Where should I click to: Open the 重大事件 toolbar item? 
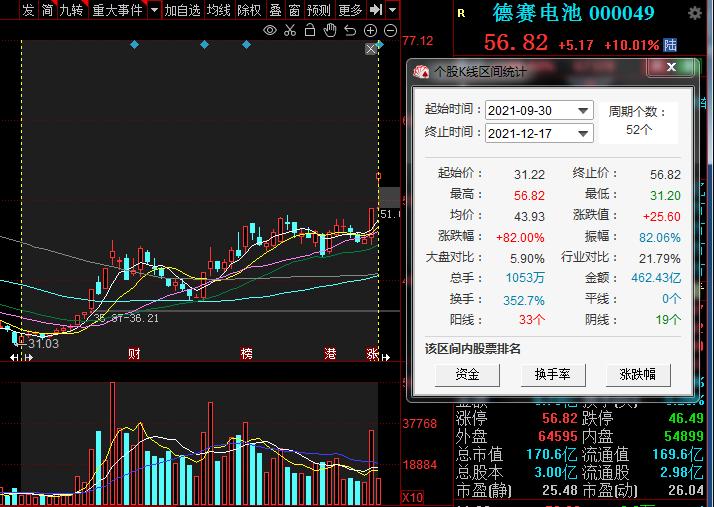(x=117, y=10)
